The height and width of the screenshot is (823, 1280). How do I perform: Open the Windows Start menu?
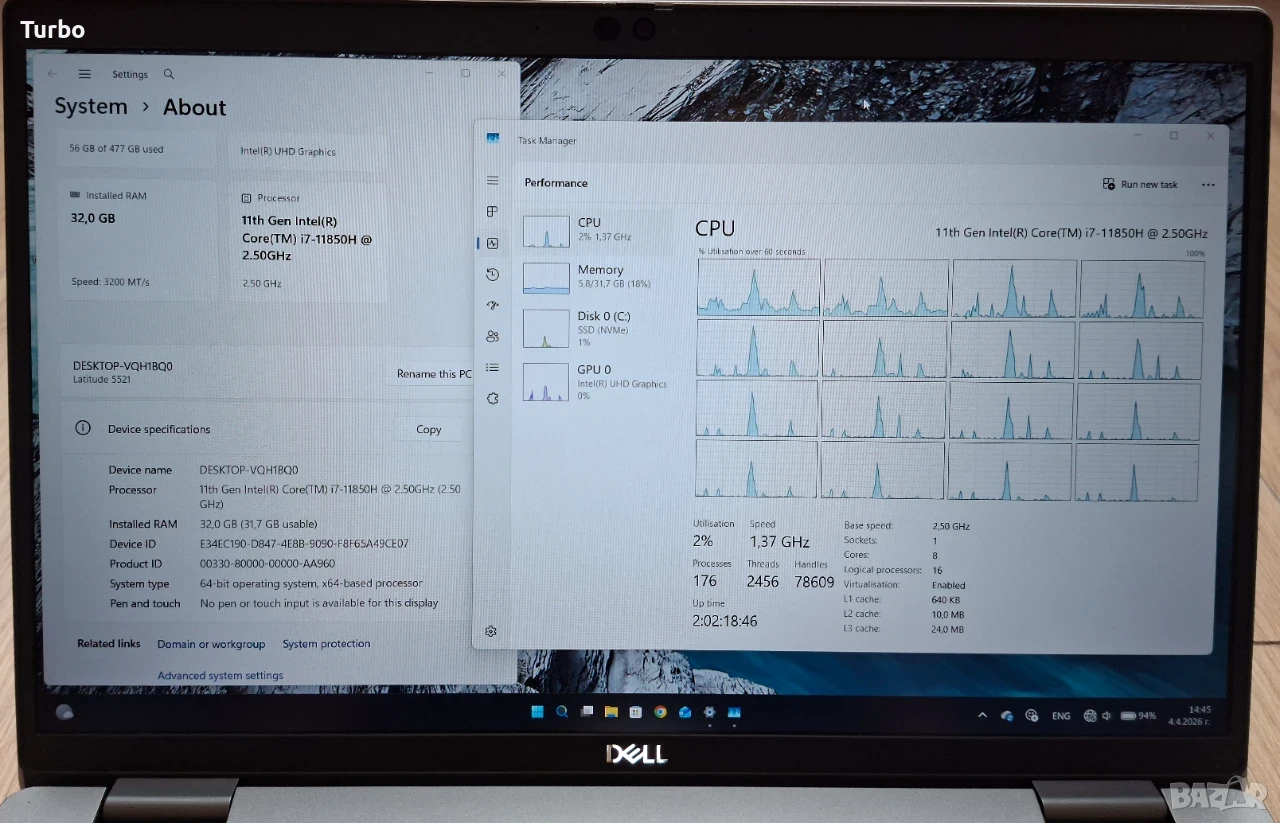(538, 712)
